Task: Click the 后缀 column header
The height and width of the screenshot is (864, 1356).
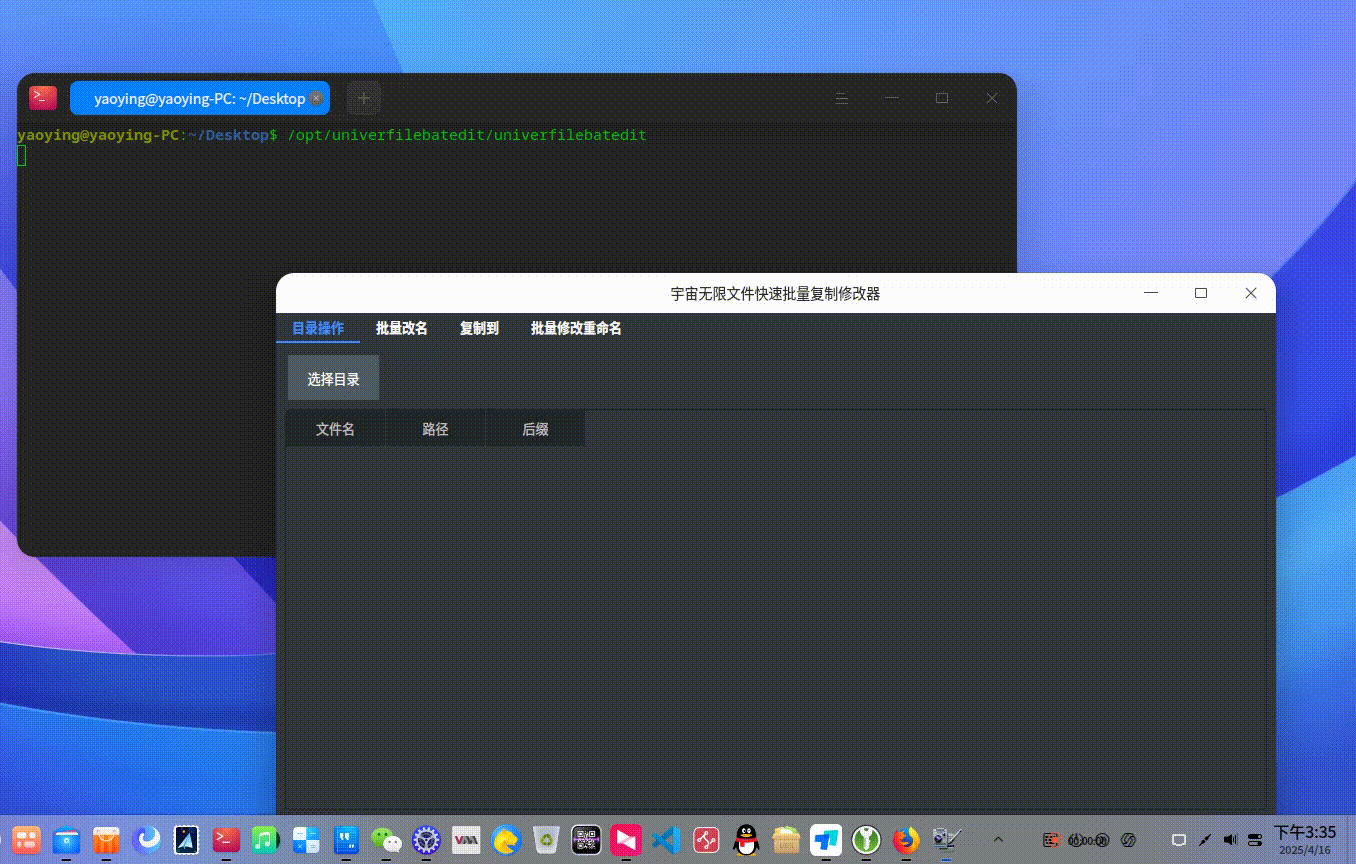Action: pyautogui.click(x=535, y=429)
